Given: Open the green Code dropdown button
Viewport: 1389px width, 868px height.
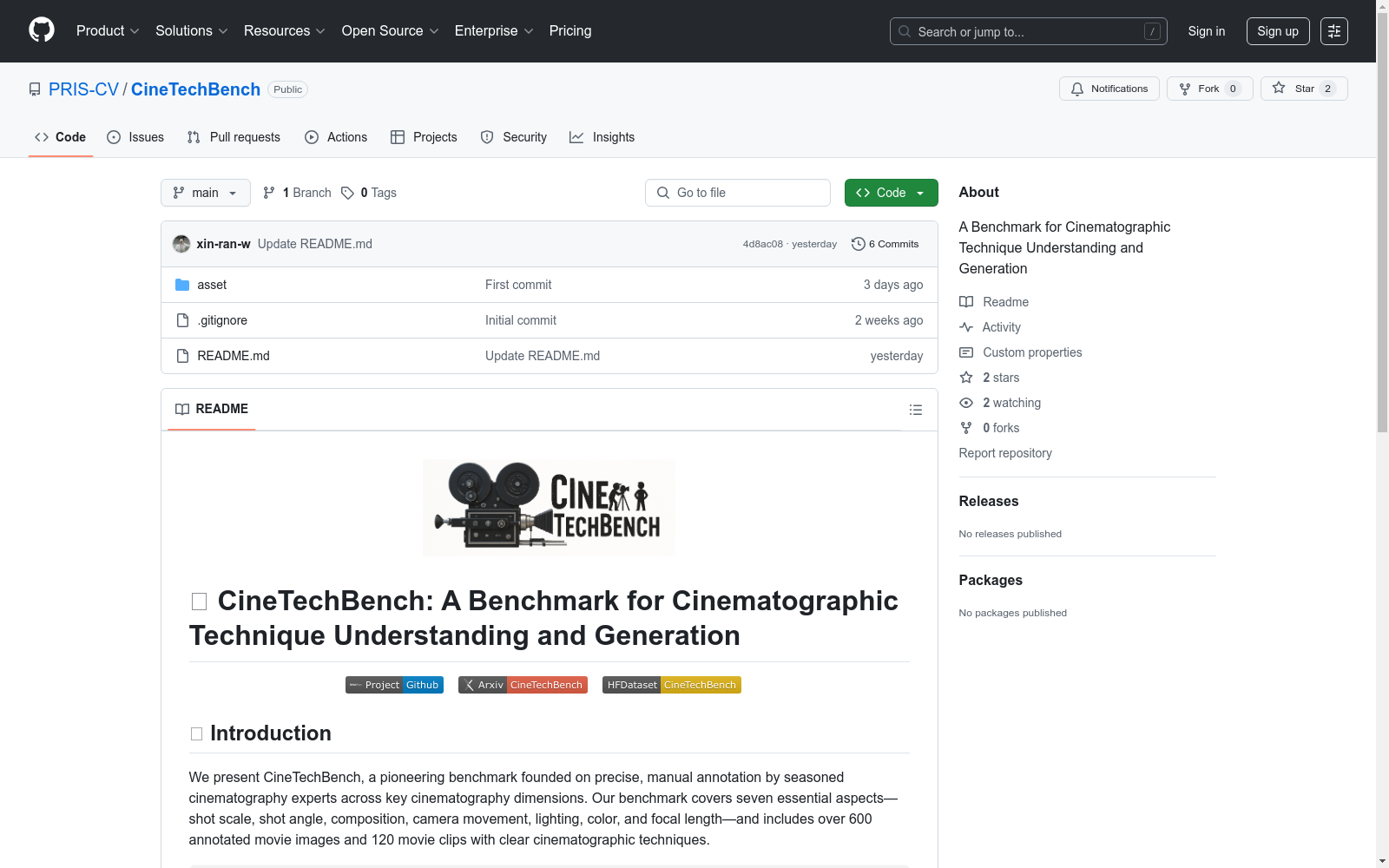Looking at the screenshot, I should tap(892, 193).
